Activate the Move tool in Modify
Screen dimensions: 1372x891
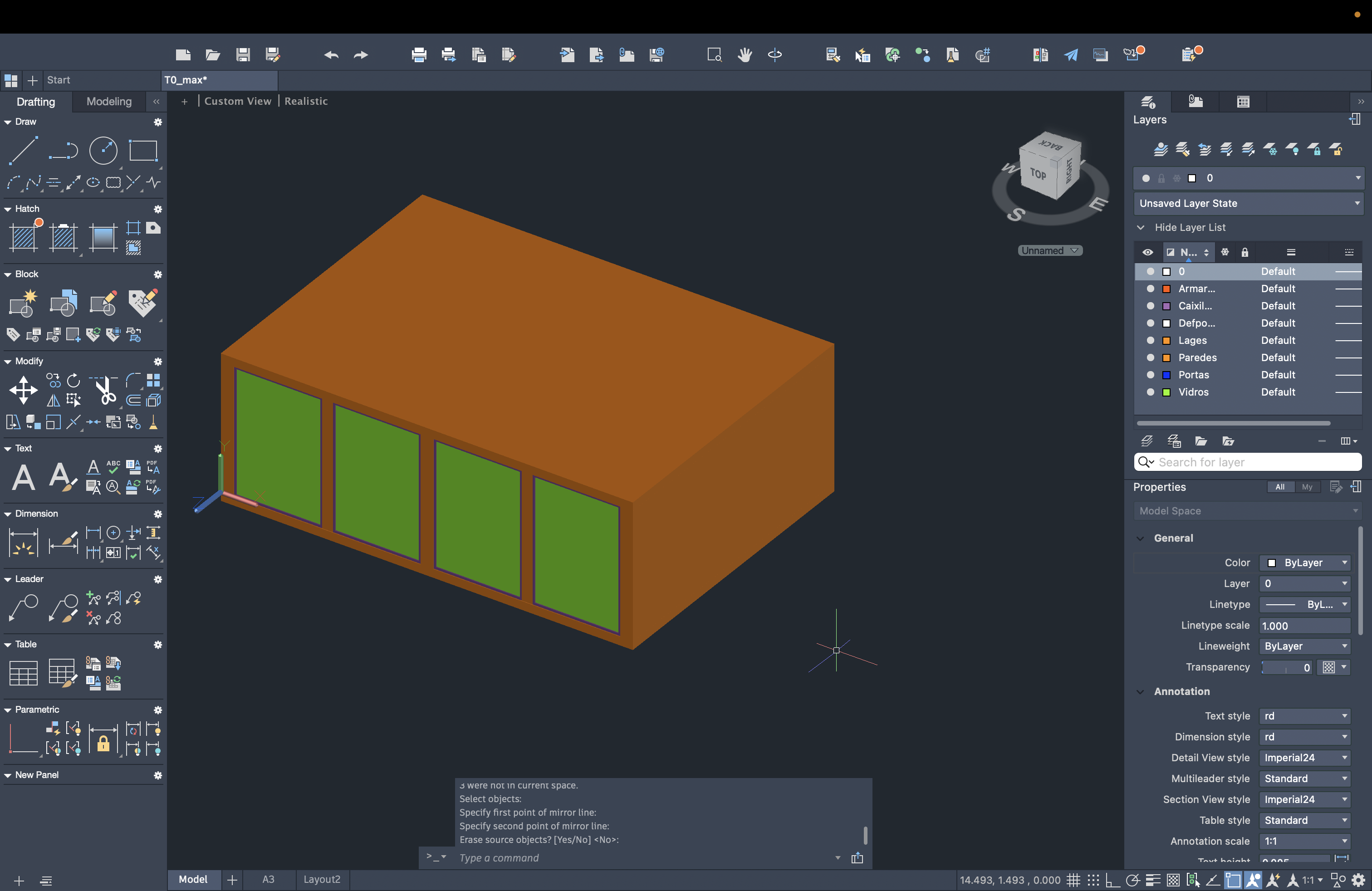23,390
